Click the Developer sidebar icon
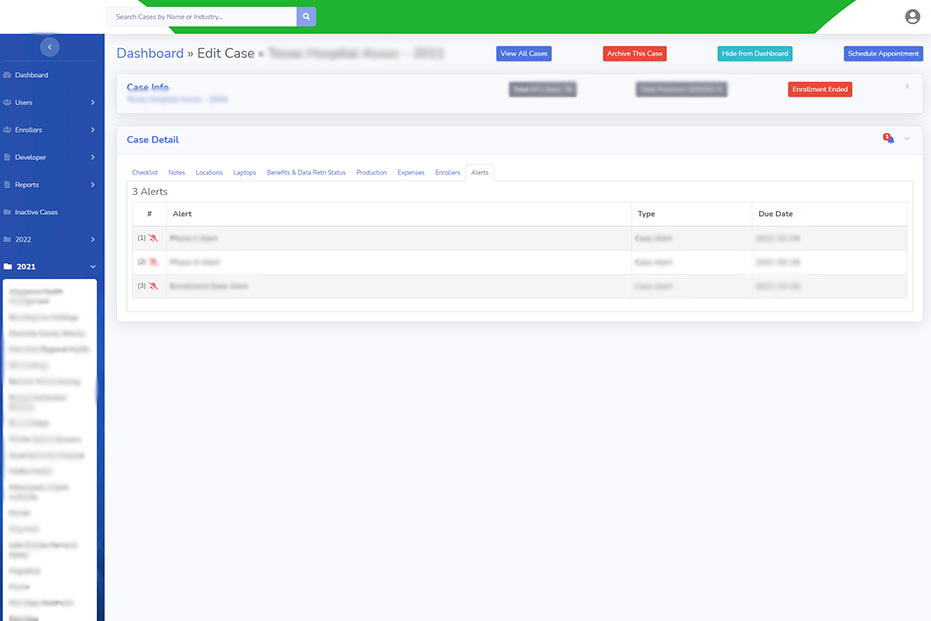 (x=7, y=157)
